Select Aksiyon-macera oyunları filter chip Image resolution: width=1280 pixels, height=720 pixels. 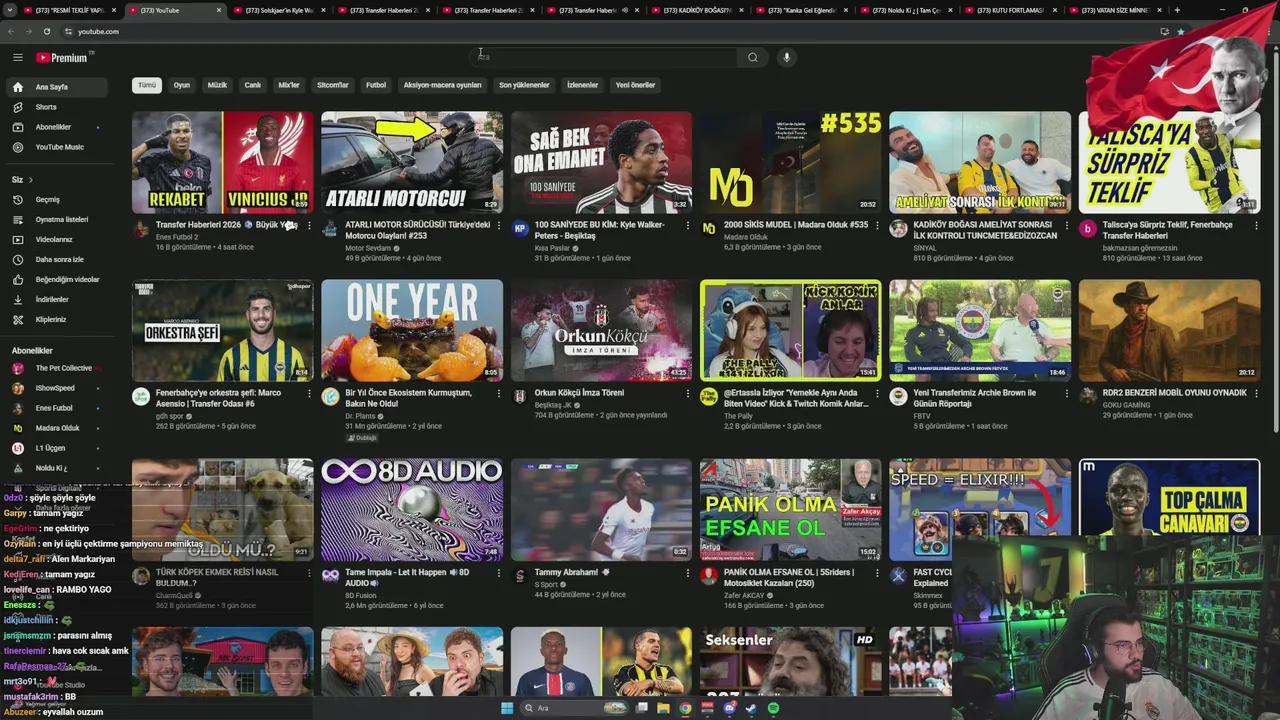(x=443, y=85)
